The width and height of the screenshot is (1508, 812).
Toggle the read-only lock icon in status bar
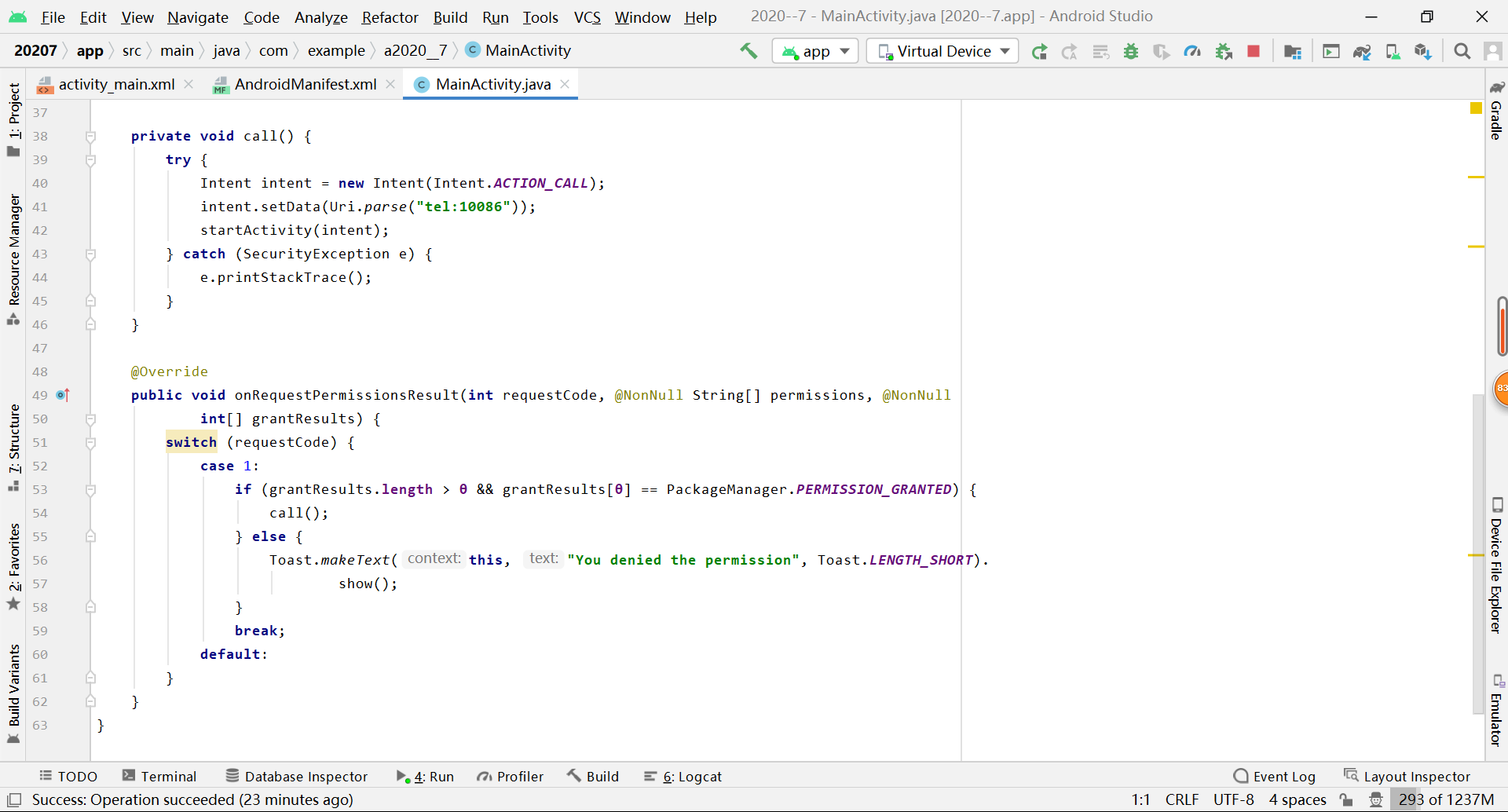coord(1346,799)
